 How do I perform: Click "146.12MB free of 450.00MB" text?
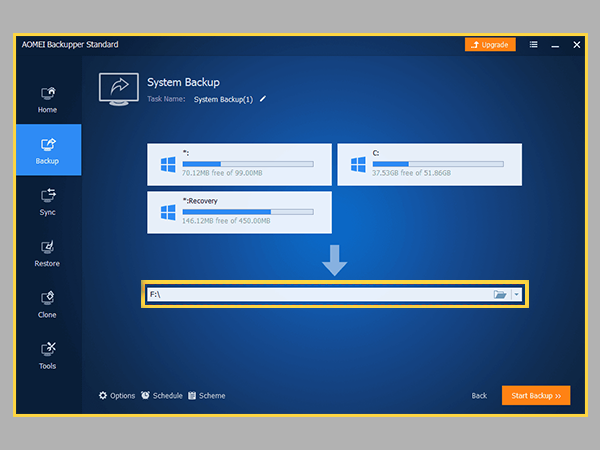226,221
